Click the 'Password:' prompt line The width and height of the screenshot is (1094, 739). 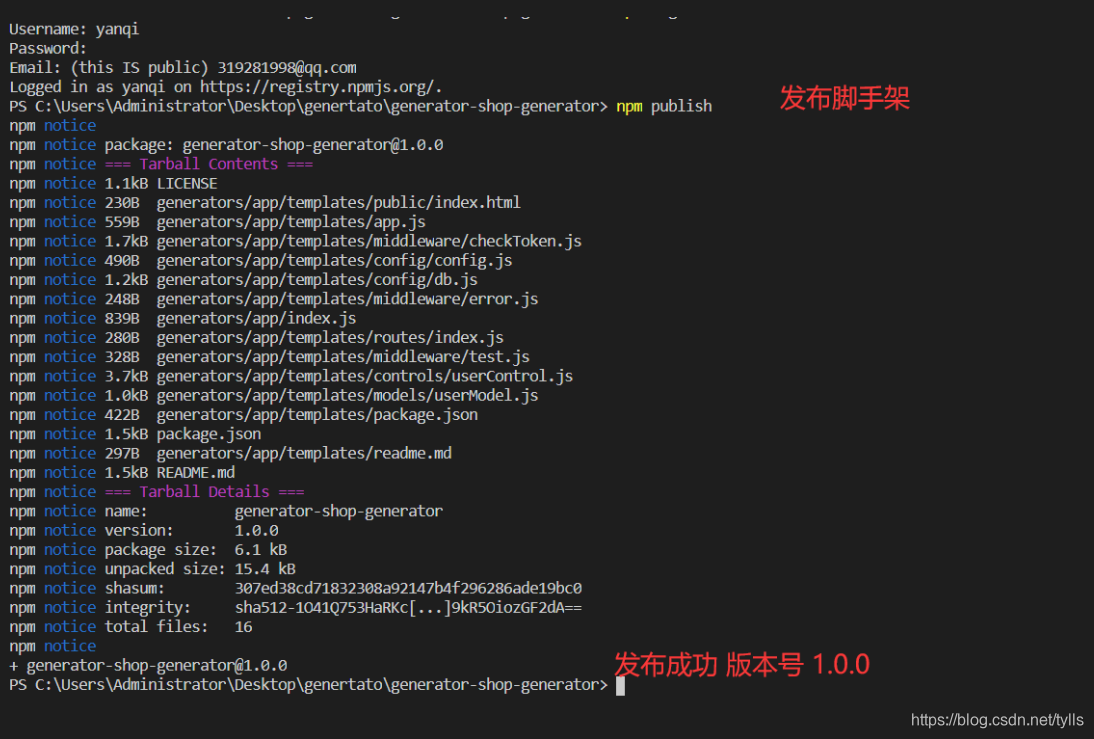coord(47,49)
